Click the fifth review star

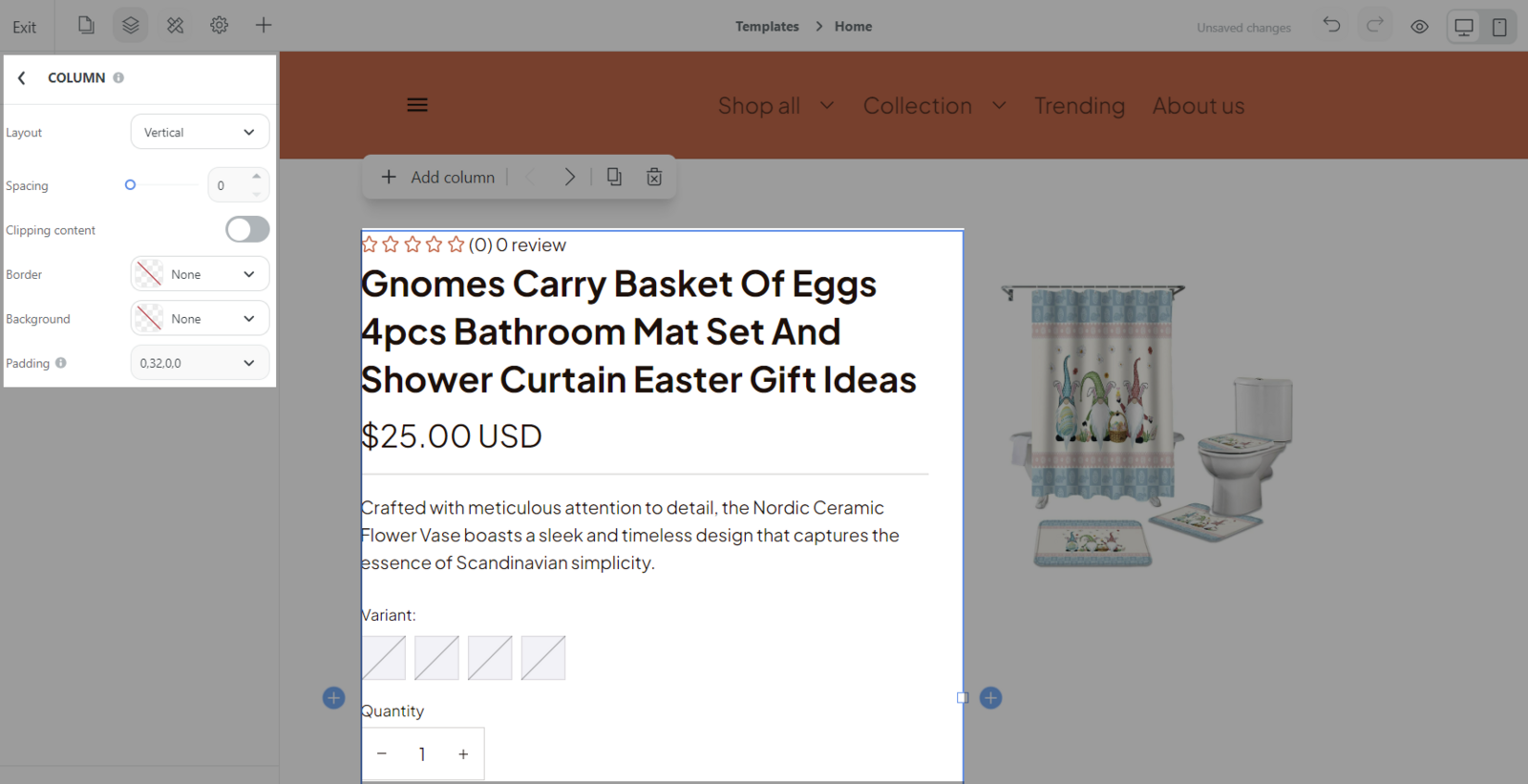pos(456,244)
